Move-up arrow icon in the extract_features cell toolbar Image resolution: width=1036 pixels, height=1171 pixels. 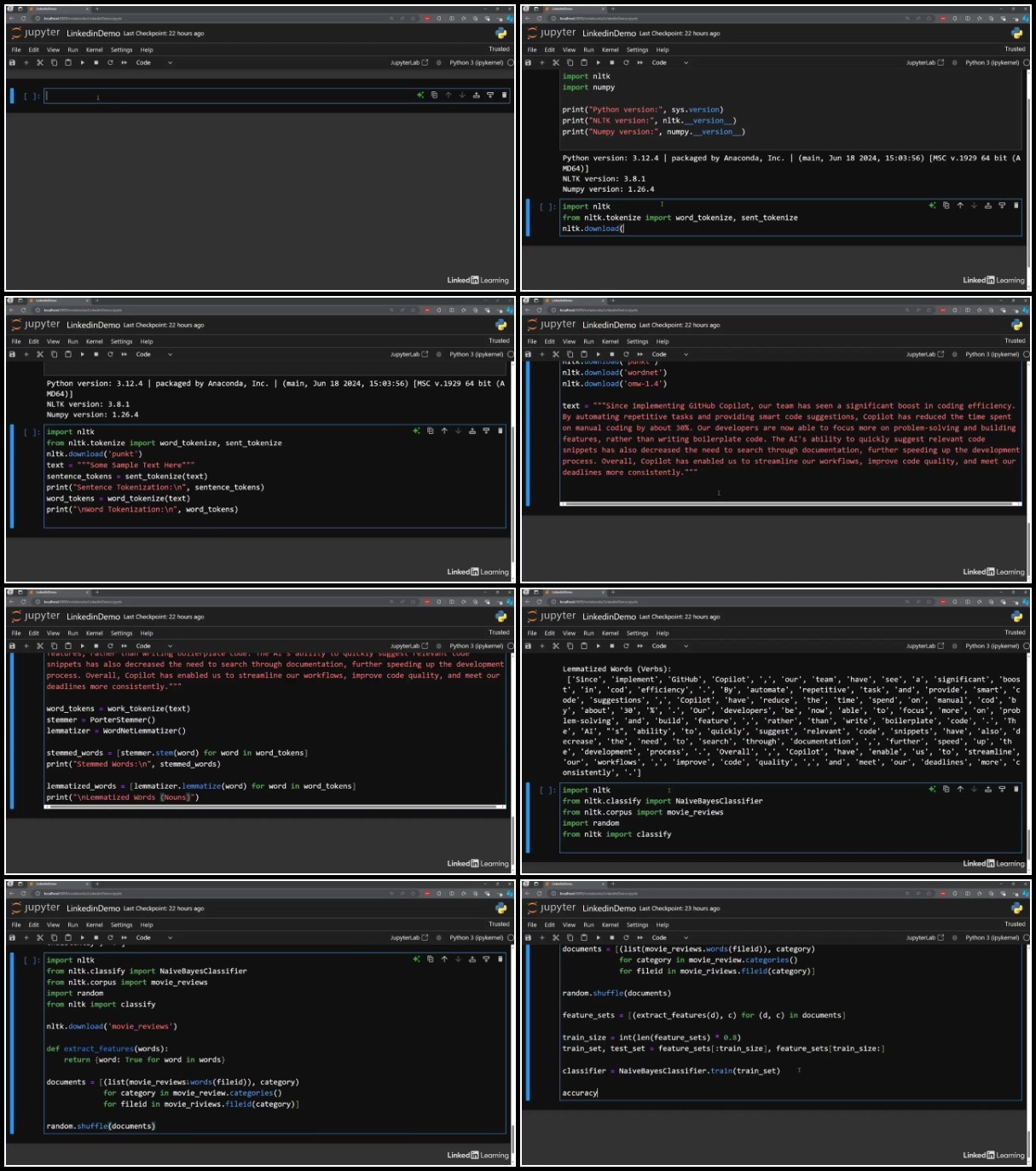pyautogui.click(x=444, y=959)
